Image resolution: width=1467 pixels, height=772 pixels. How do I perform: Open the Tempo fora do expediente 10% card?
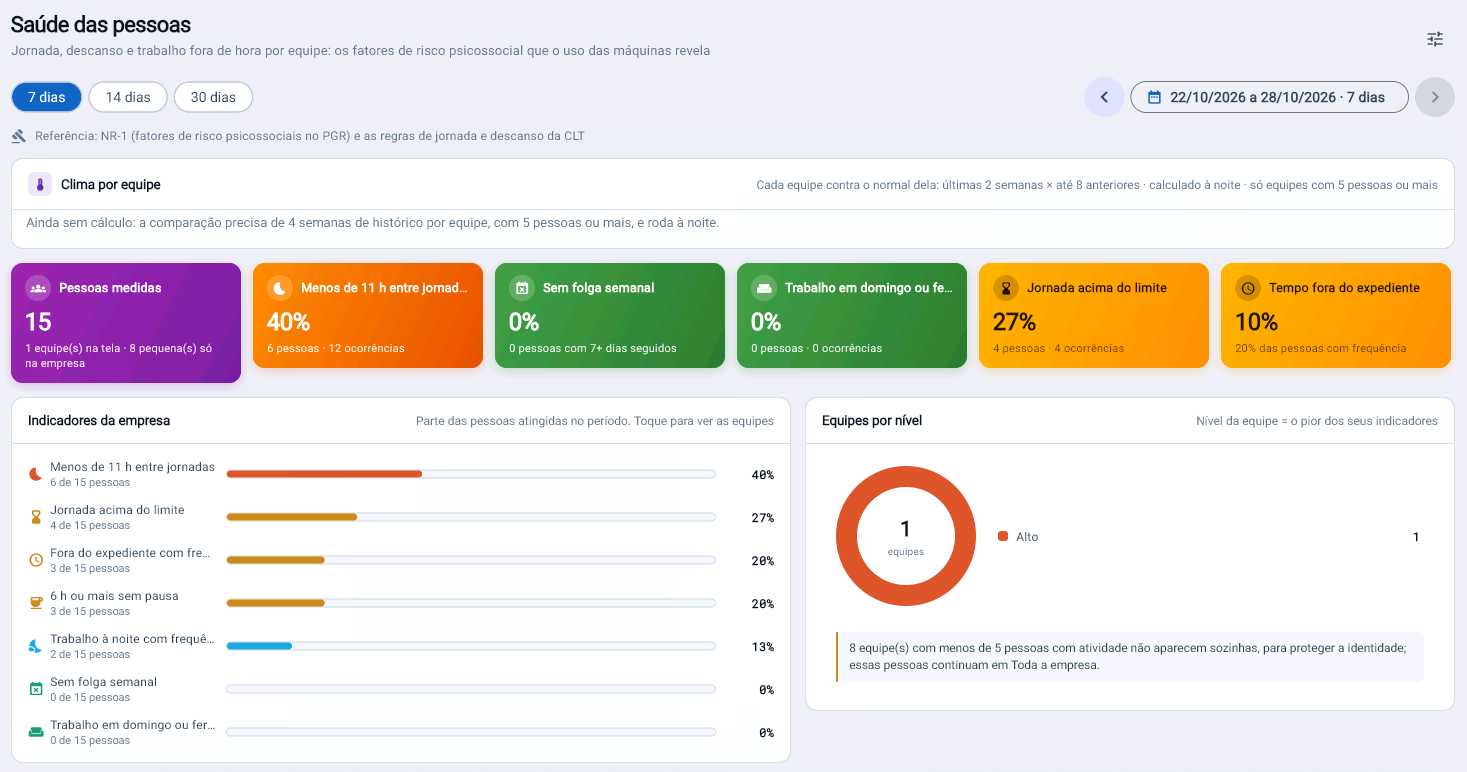pos(1336,316)
